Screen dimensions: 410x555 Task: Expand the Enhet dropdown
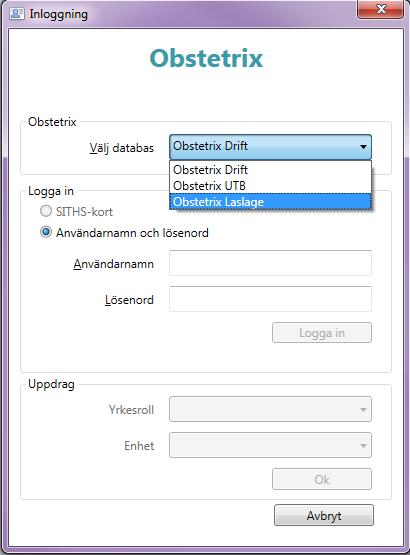[271, 445]
